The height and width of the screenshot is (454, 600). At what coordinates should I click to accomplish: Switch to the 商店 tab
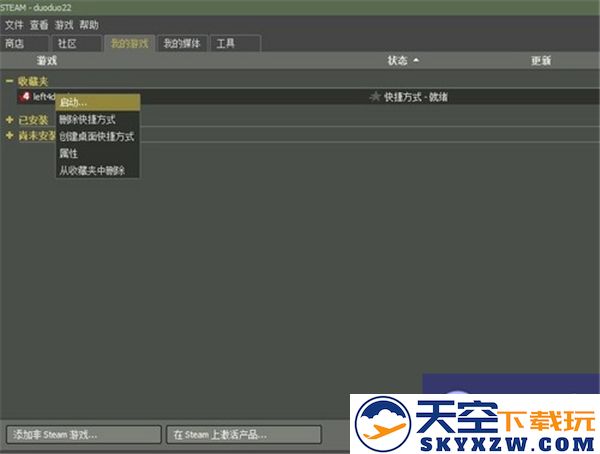(x=24, y=43)
